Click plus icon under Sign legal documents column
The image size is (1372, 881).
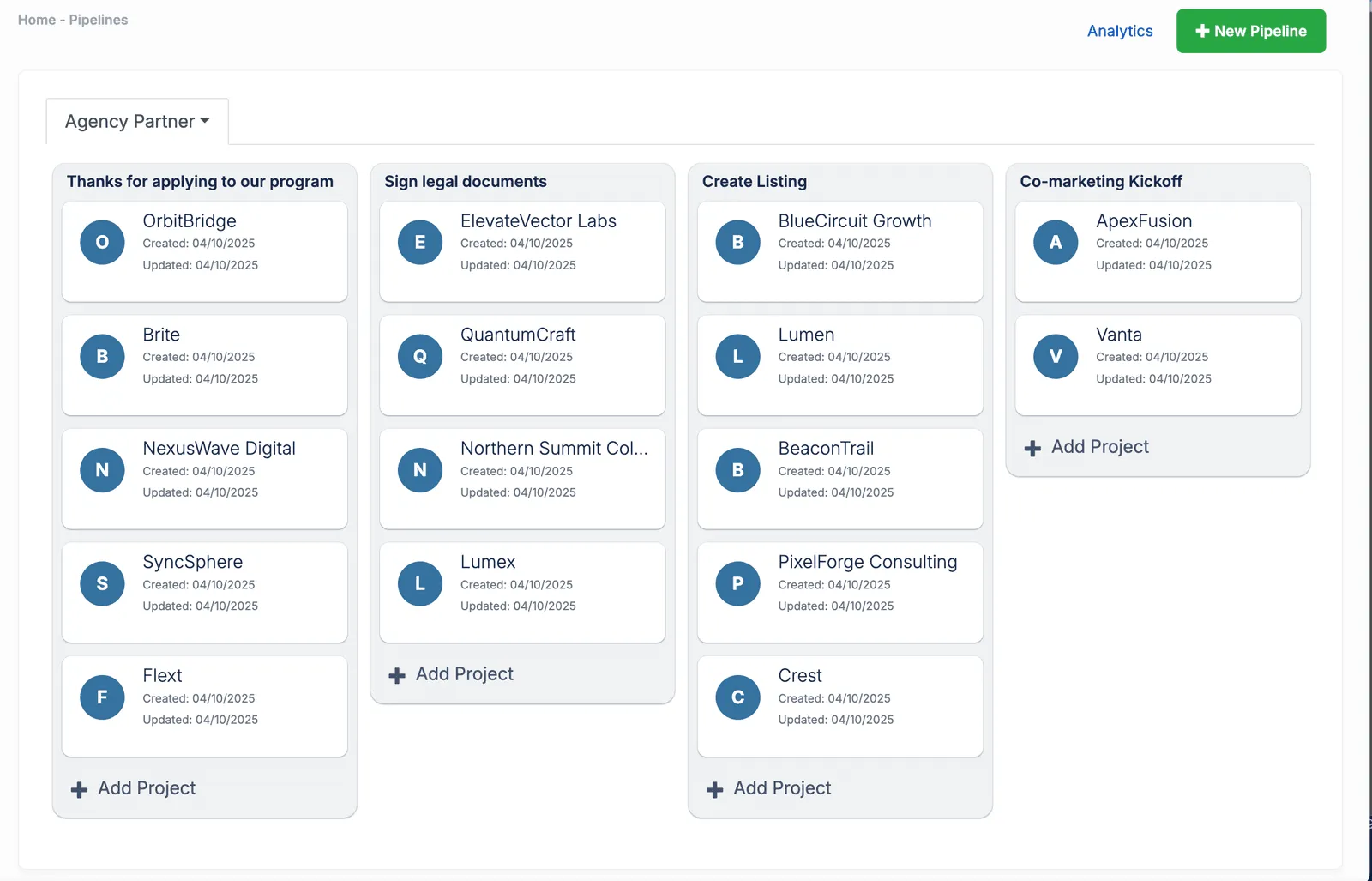(397, 675)
